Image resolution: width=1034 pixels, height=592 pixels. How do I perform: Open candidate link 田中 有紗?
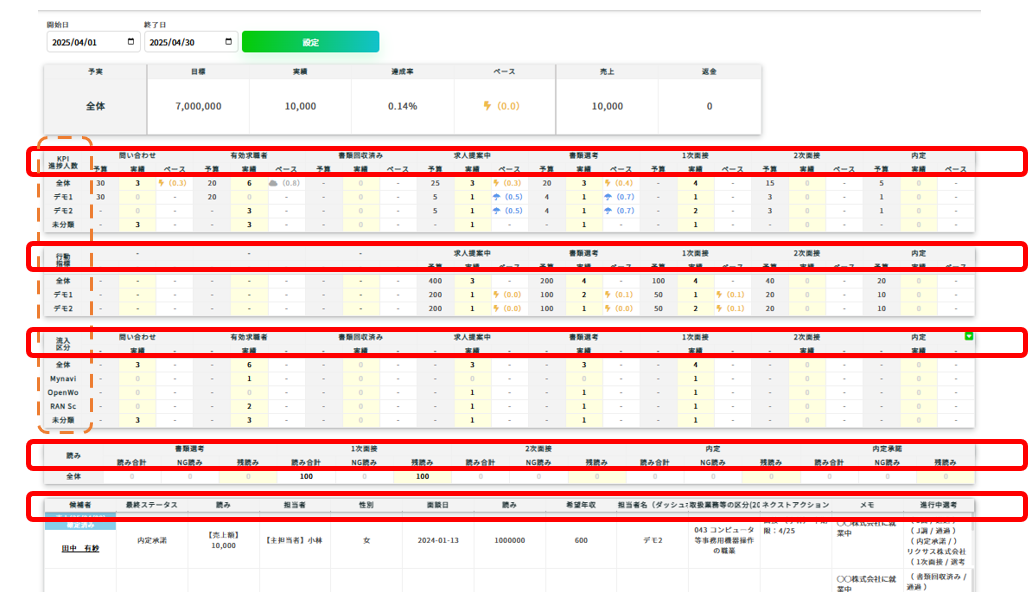coord(80,548)
